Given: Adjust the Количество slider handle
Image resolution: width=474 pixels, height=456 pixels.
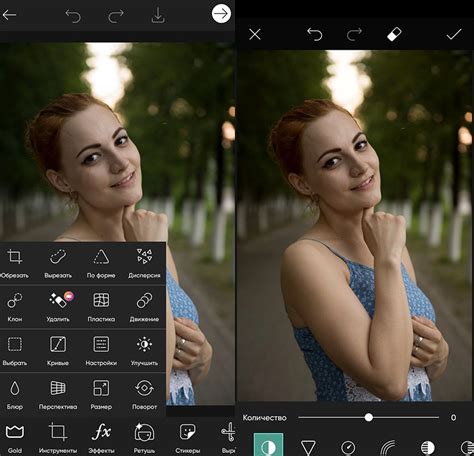Looking at the screenshot, I should (x=369, y=417).
